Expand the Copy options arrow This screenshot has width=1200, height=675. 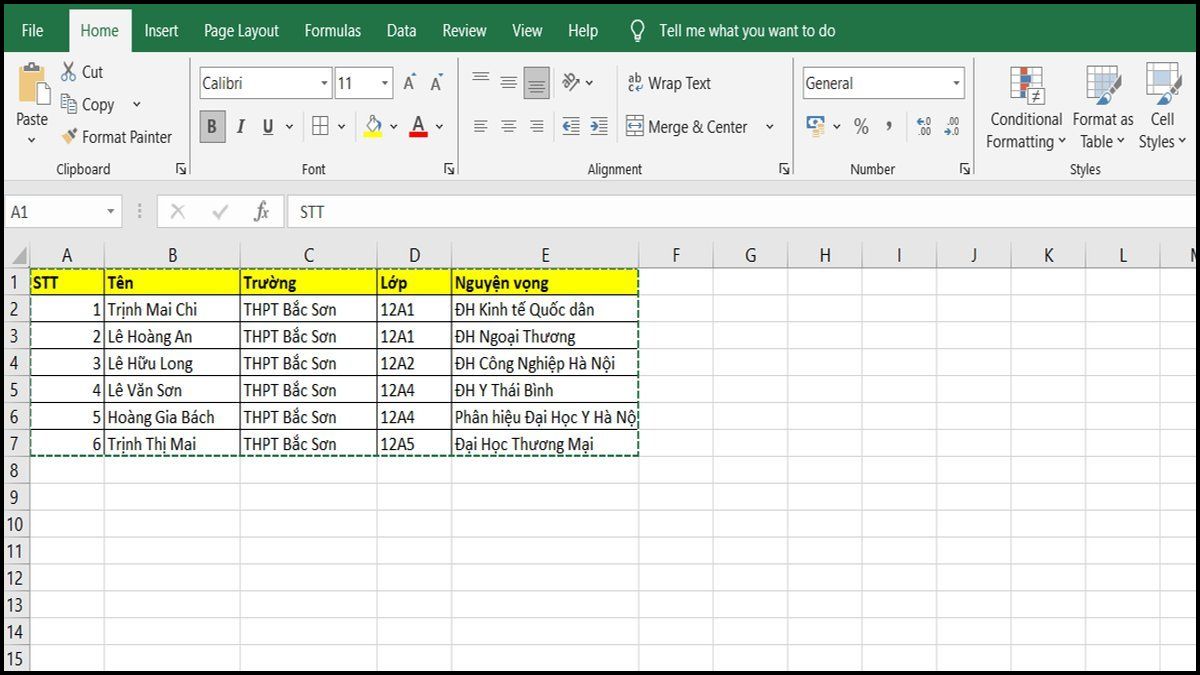click(x=137, y=104)
